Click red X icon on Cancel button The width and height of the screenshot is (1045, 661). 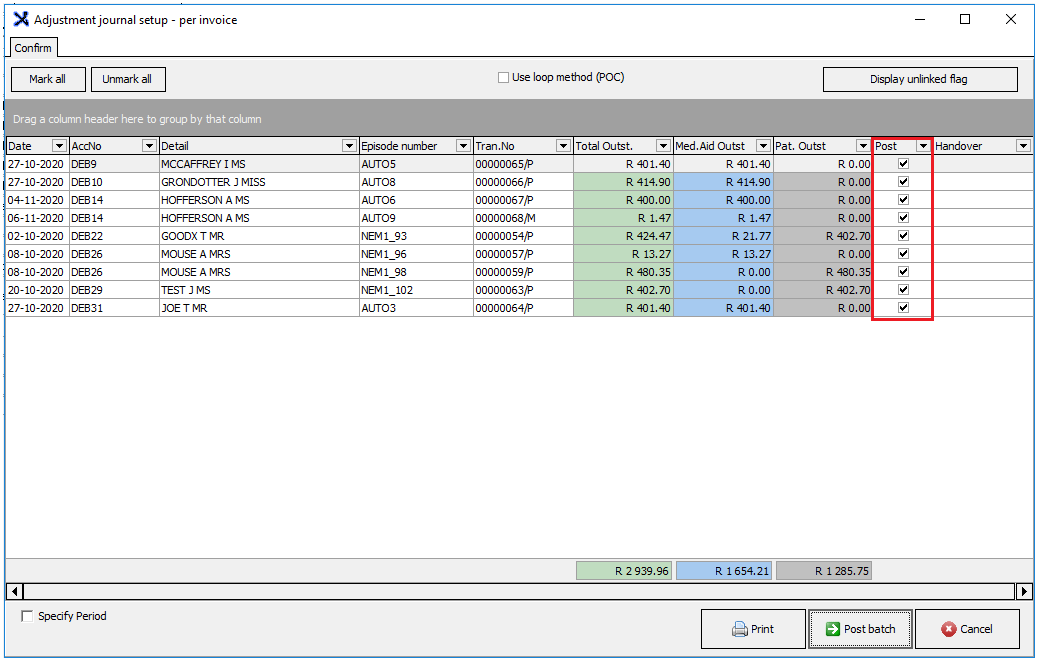pyautogui.click(x=949, y=630)
